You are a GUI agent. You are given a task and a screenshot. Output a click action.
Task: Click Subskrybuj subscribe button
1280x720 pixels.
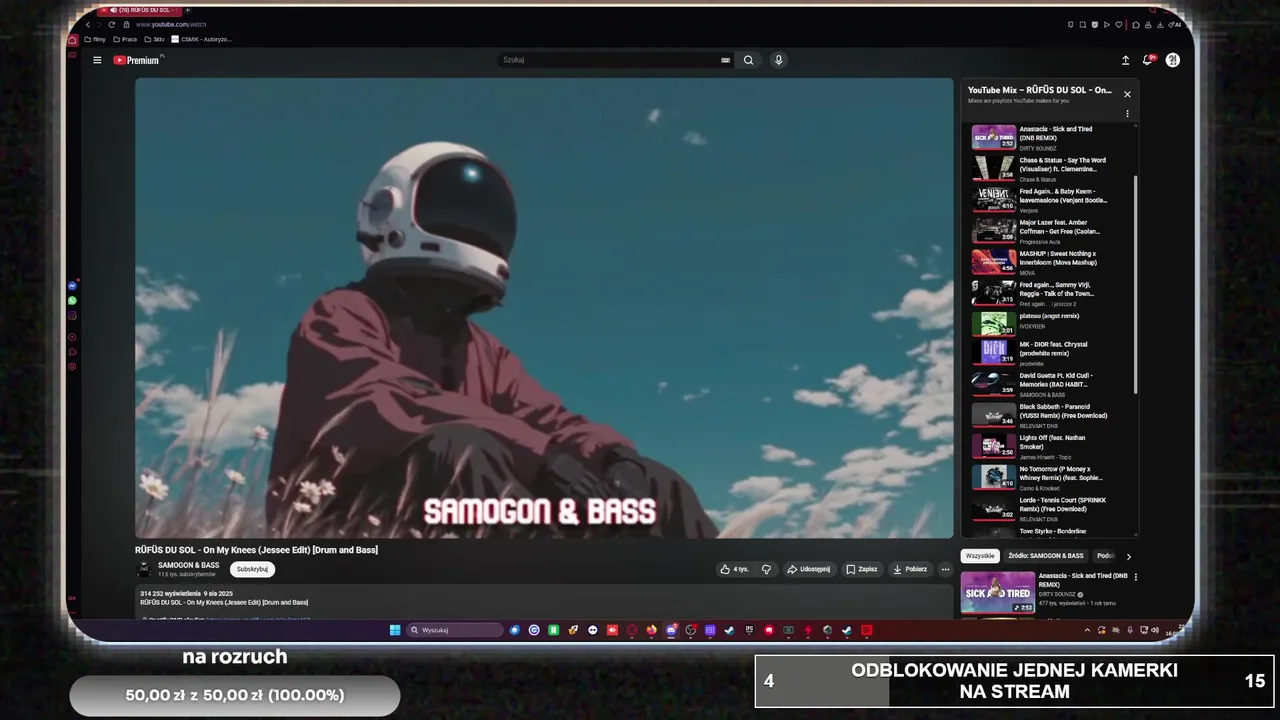(x=253, y=569)
